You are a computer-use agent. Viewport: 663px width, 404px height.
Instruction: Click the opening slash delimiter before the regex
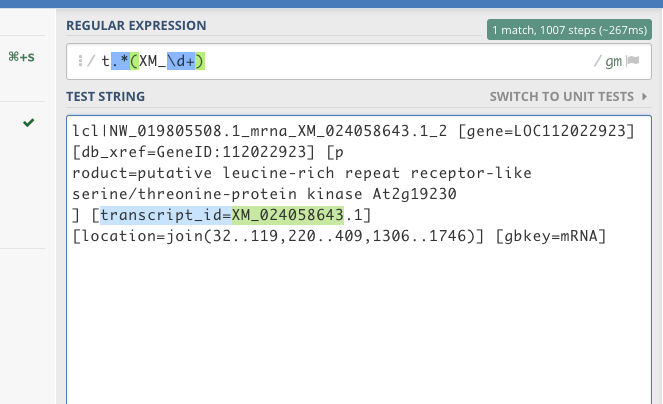click(x=91, y=61)
